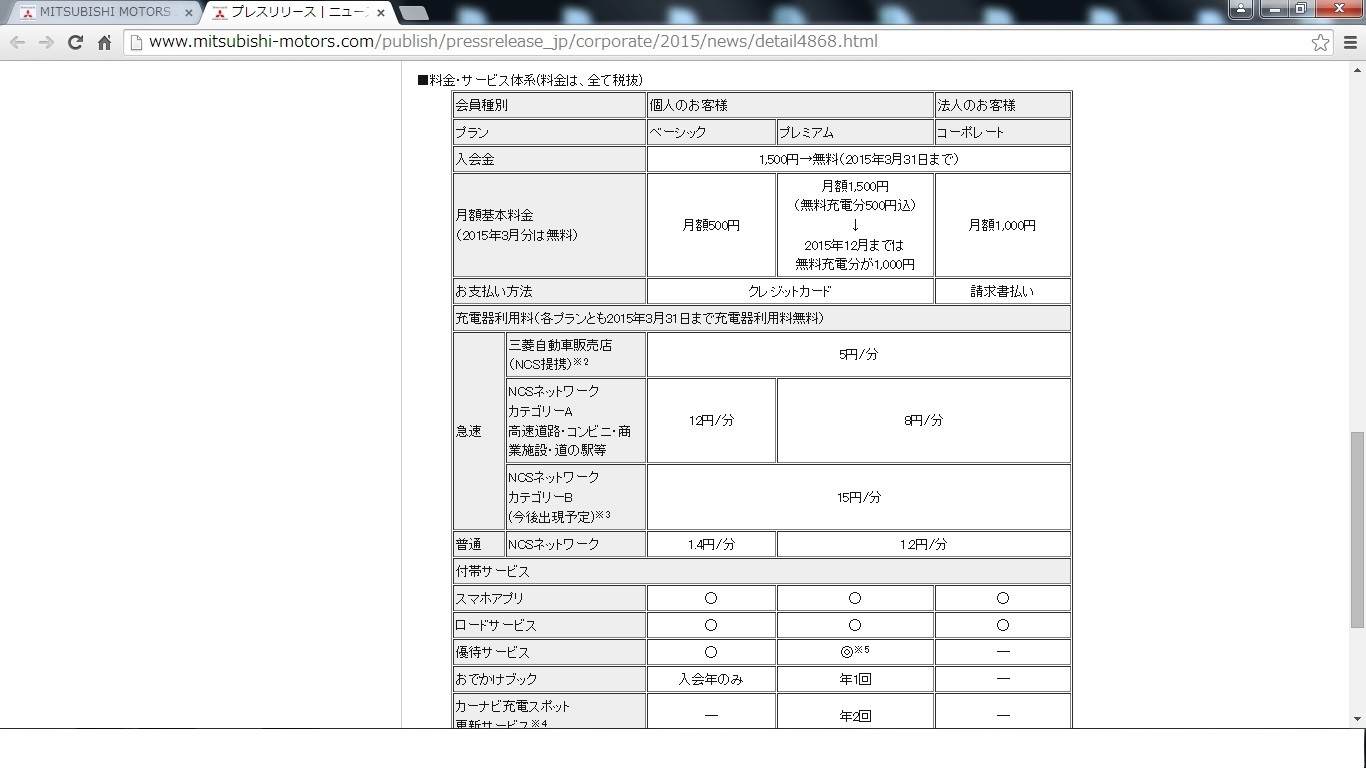Click the 料金・サービス体系 heading

coord(530,80)
